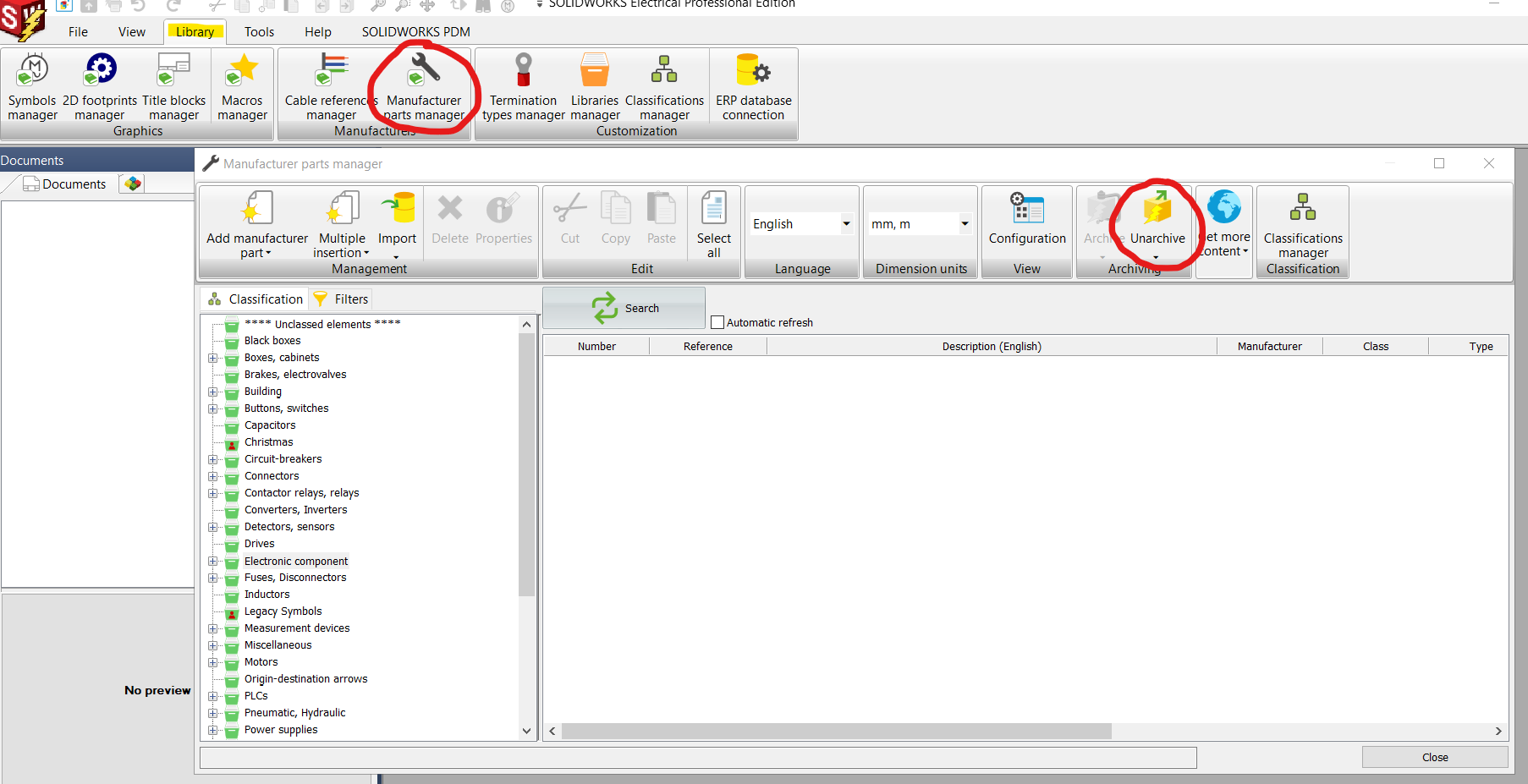Select Black boxes in classification tree

click(272, 341)
